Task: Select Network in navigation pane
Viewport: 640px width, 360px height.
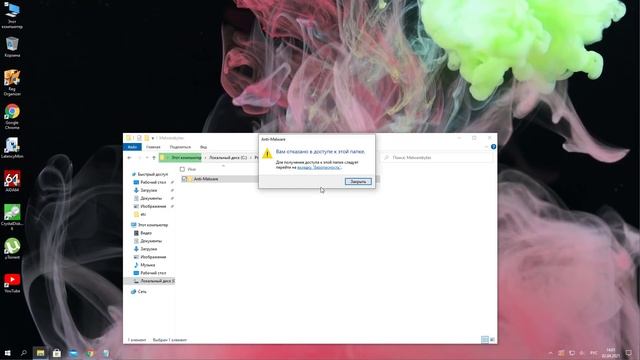Action: pyautogui.click(x=139, y=291)
